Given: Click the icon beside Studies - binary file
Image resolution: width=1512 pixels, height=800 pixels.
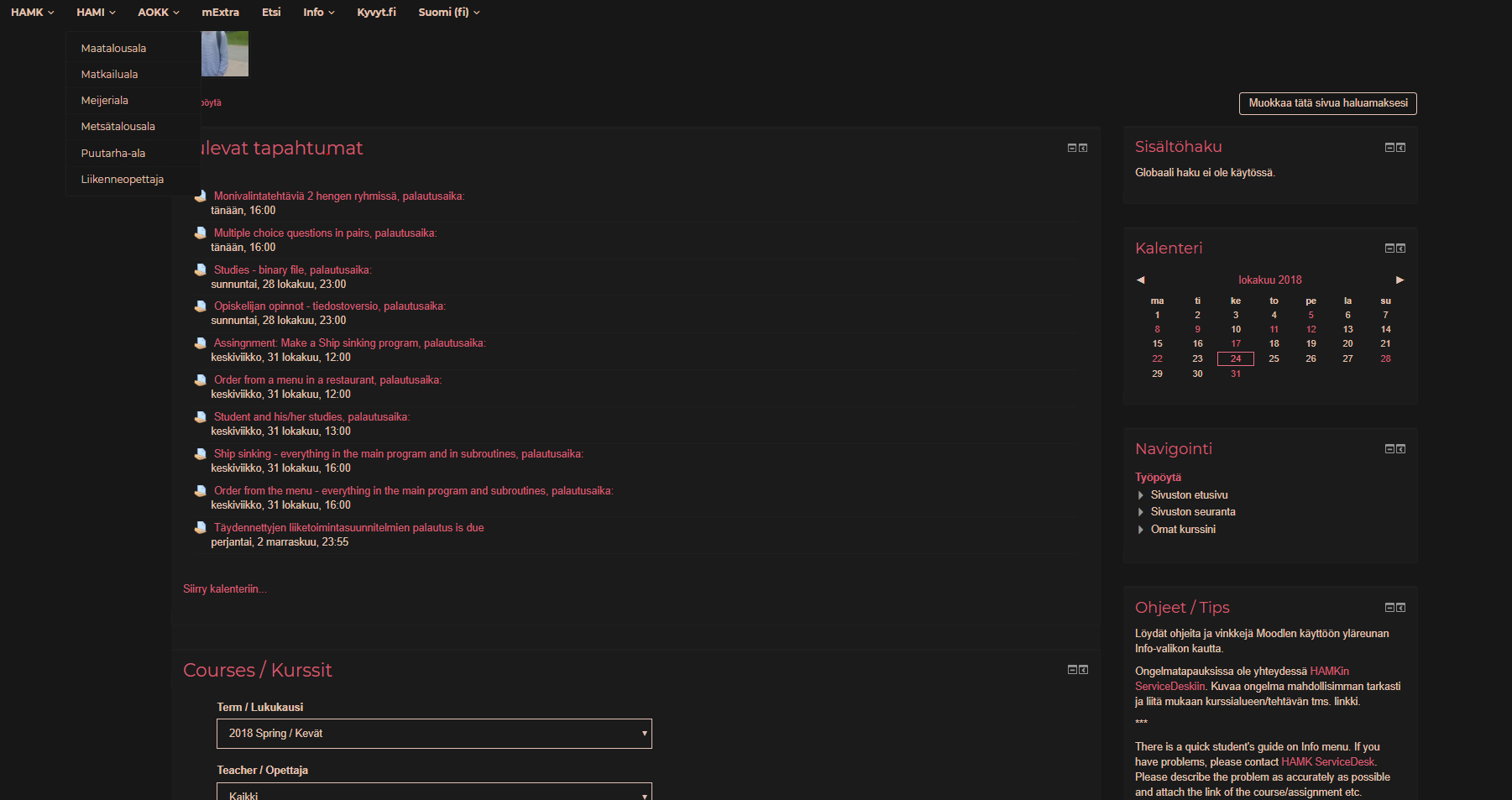Looking at the screenshot, I should [x=201, y=270].
